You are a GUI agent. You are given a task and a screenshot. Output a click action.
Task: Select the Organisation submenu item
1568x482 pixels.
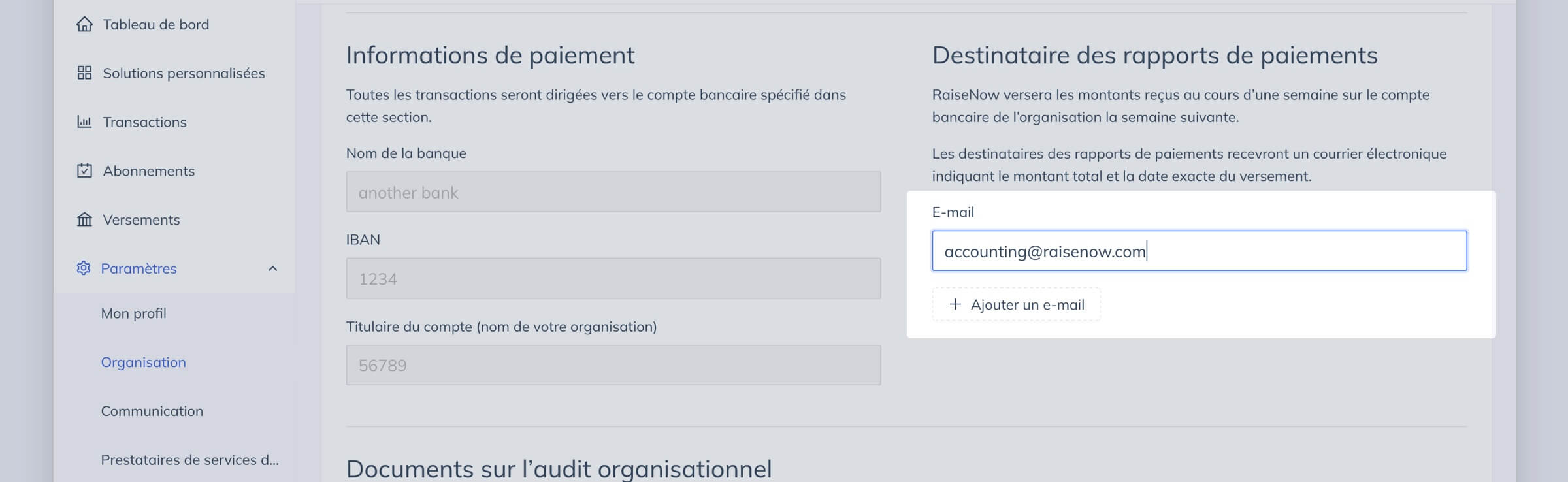click(143, 362)
